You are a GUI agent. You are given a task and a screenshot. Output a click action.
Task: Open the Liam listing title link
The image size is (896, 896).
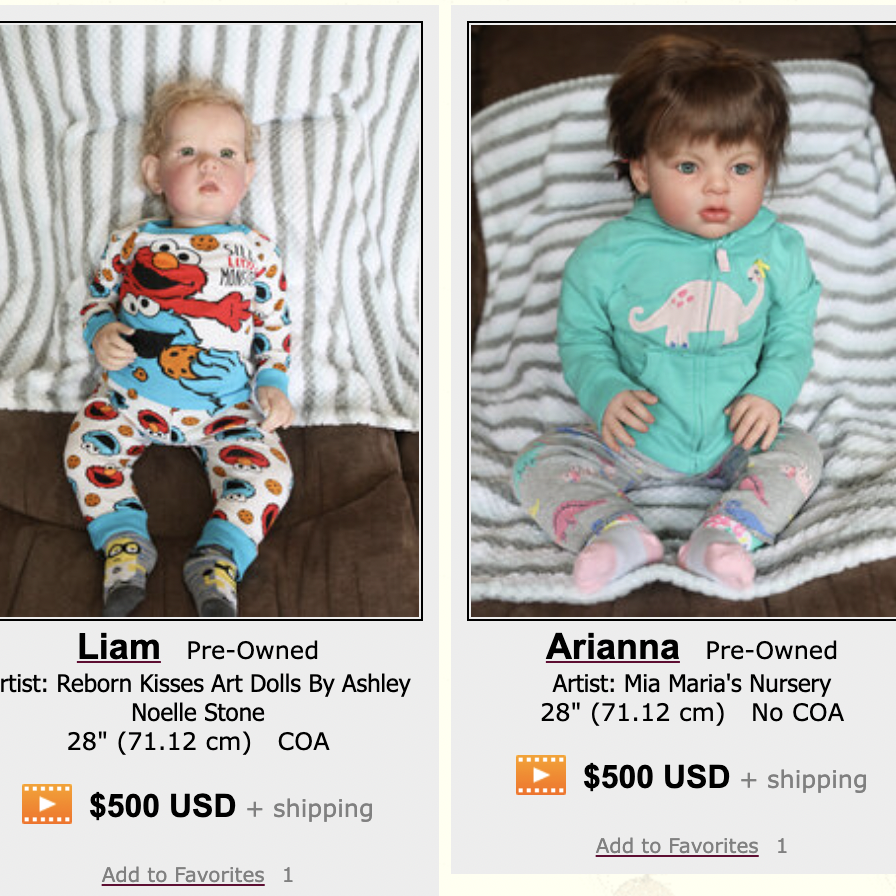(119, 647)
